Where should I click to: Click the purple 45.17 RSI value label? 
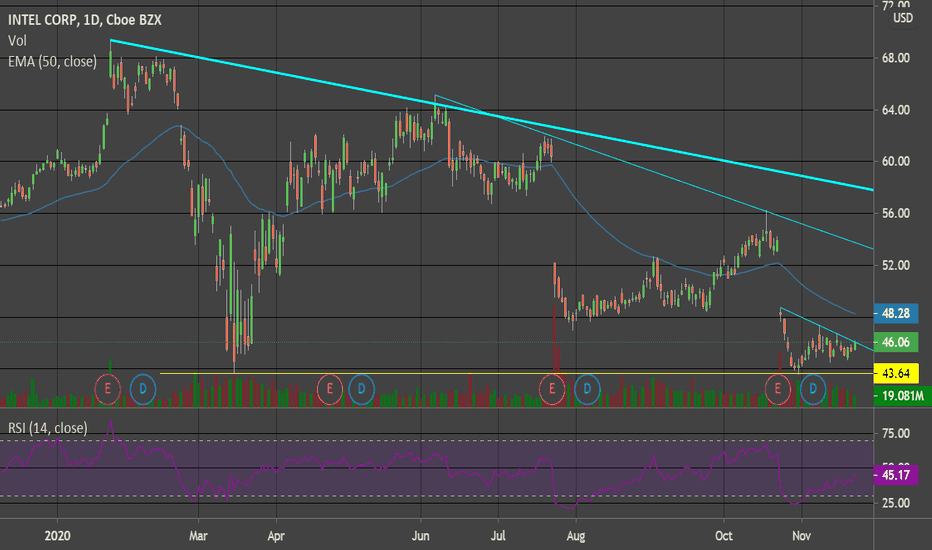tap(896, 474)
